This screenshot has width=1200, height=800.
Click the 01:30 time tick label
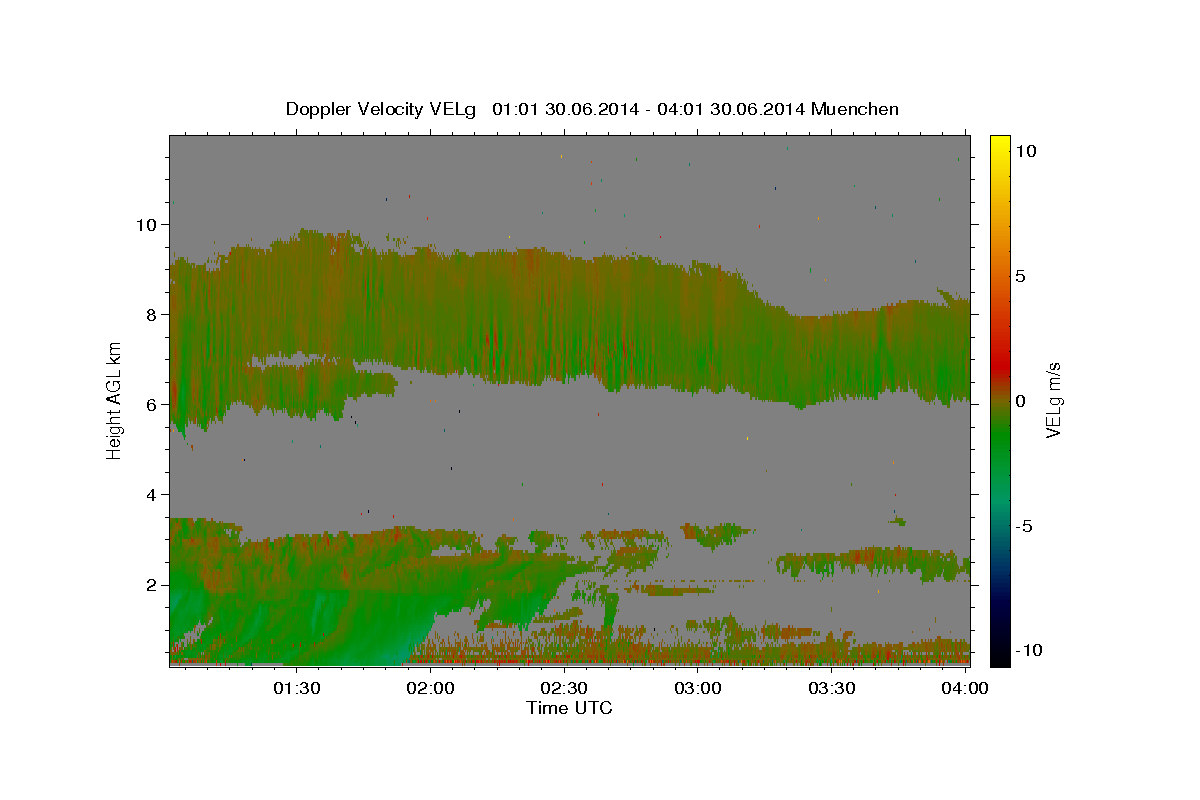tap(298, 689)
